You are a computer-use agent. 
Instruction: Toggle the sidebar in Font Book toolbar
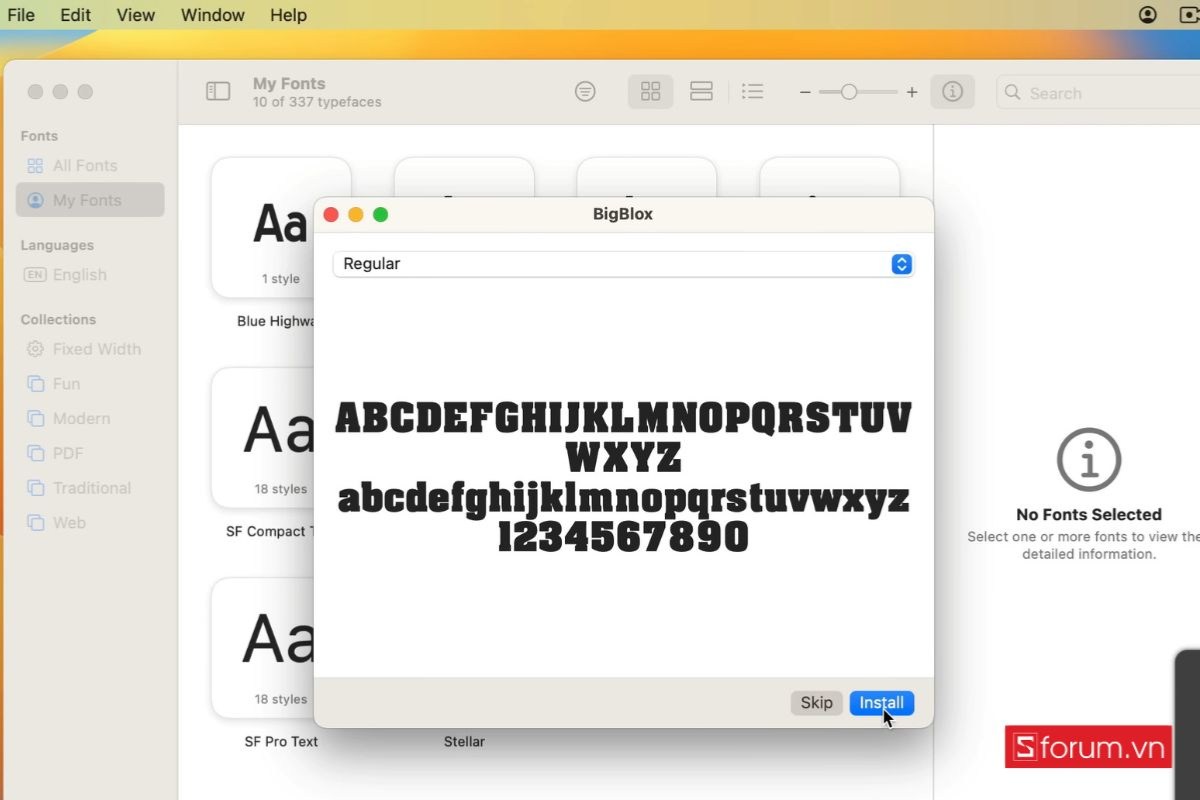pos(218,92)
